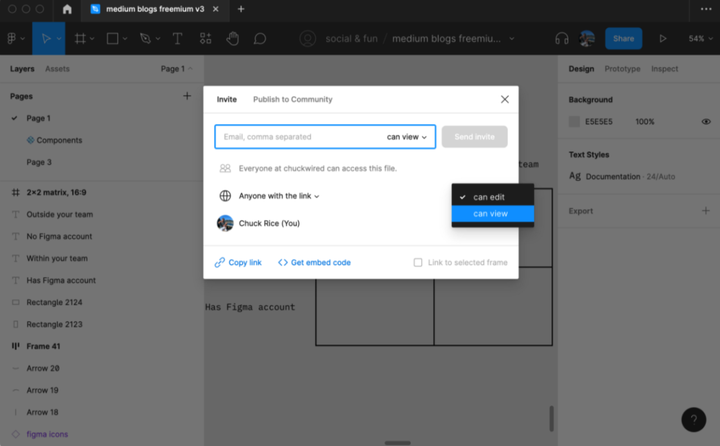Click the Copy link button
Image resolution: width=720 pixels, height=446 pixels.
[x=238, y=263]
